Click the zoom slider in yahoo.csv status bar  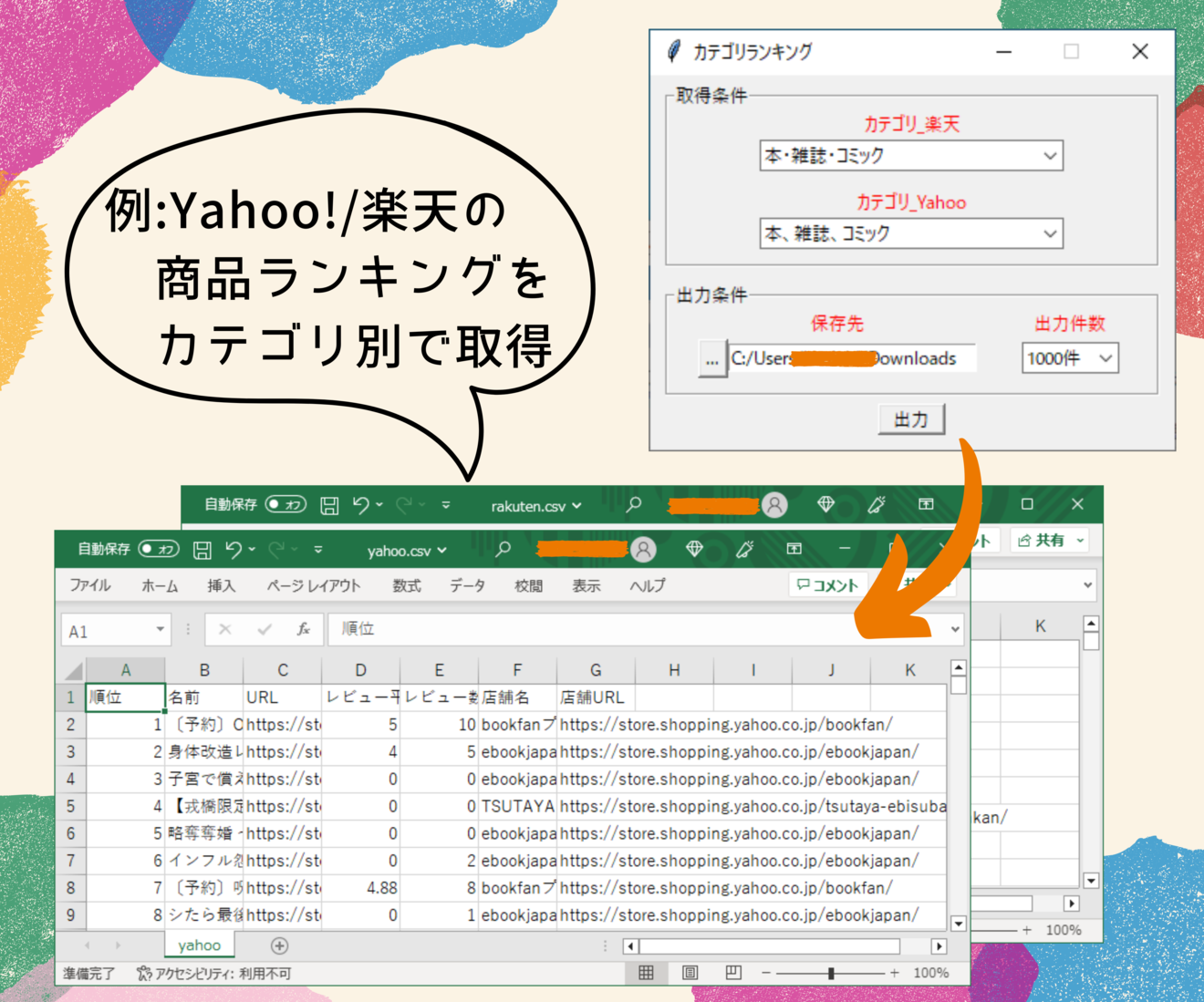(x=831, y=973)
